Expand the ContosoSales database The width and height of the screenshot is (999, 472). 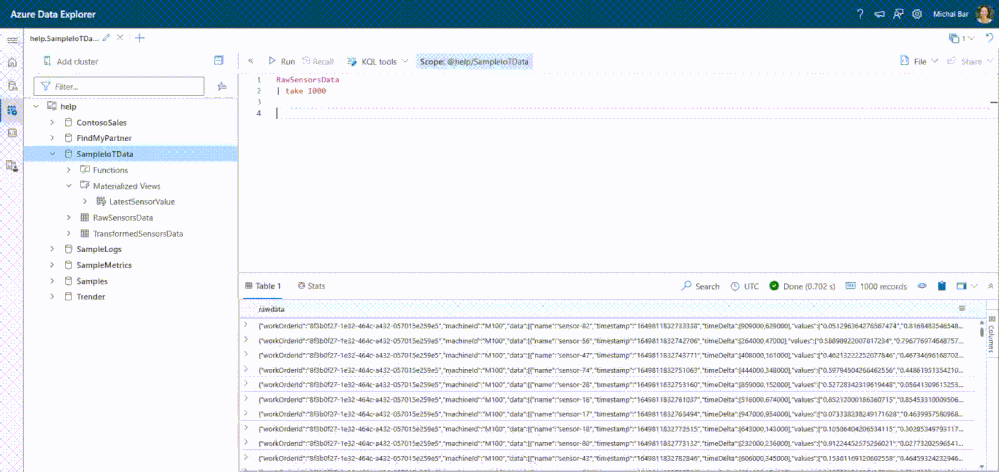pos(52,122)
